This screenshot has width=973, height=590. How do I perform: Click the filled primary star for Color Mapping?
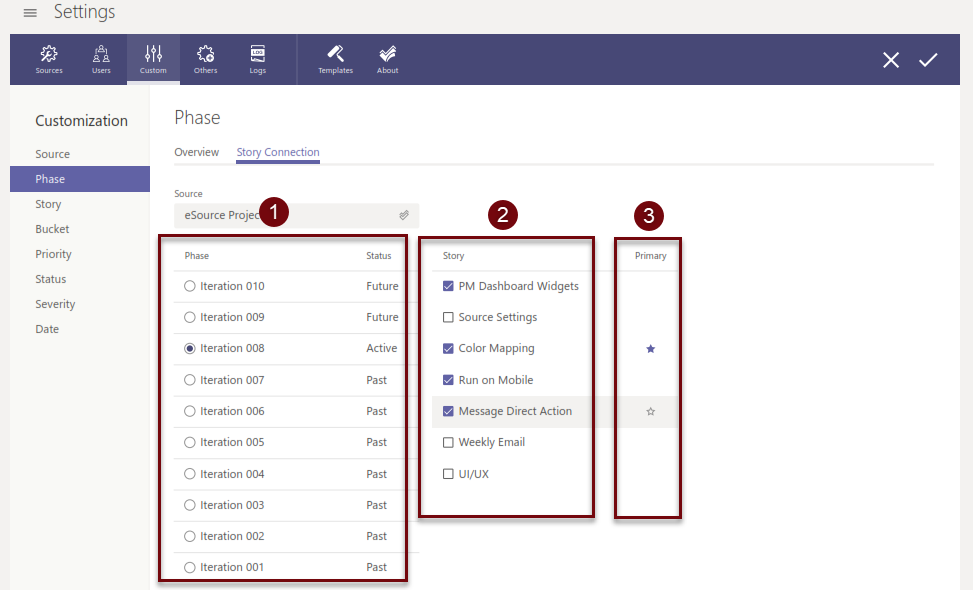click(650, 349)
